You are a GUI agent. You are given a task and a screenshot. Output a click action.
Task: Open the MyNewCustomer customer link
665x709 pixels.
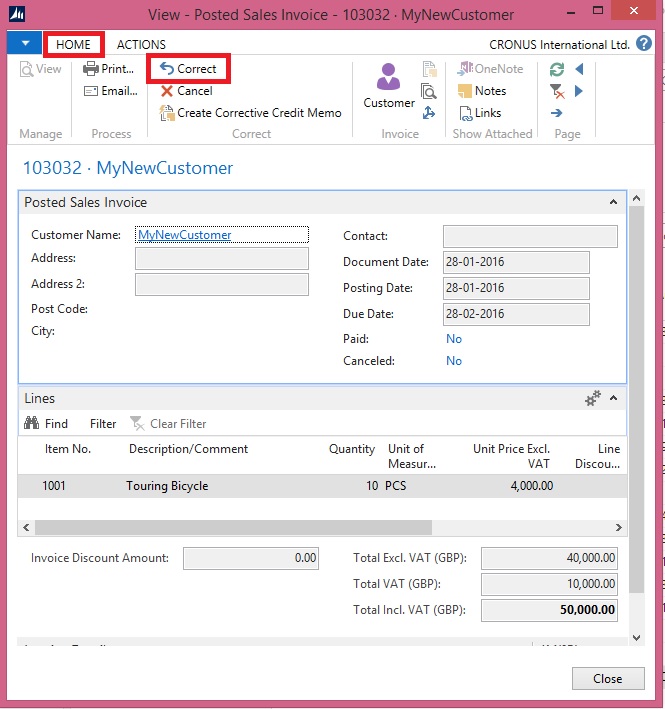[x=185, y=235]
